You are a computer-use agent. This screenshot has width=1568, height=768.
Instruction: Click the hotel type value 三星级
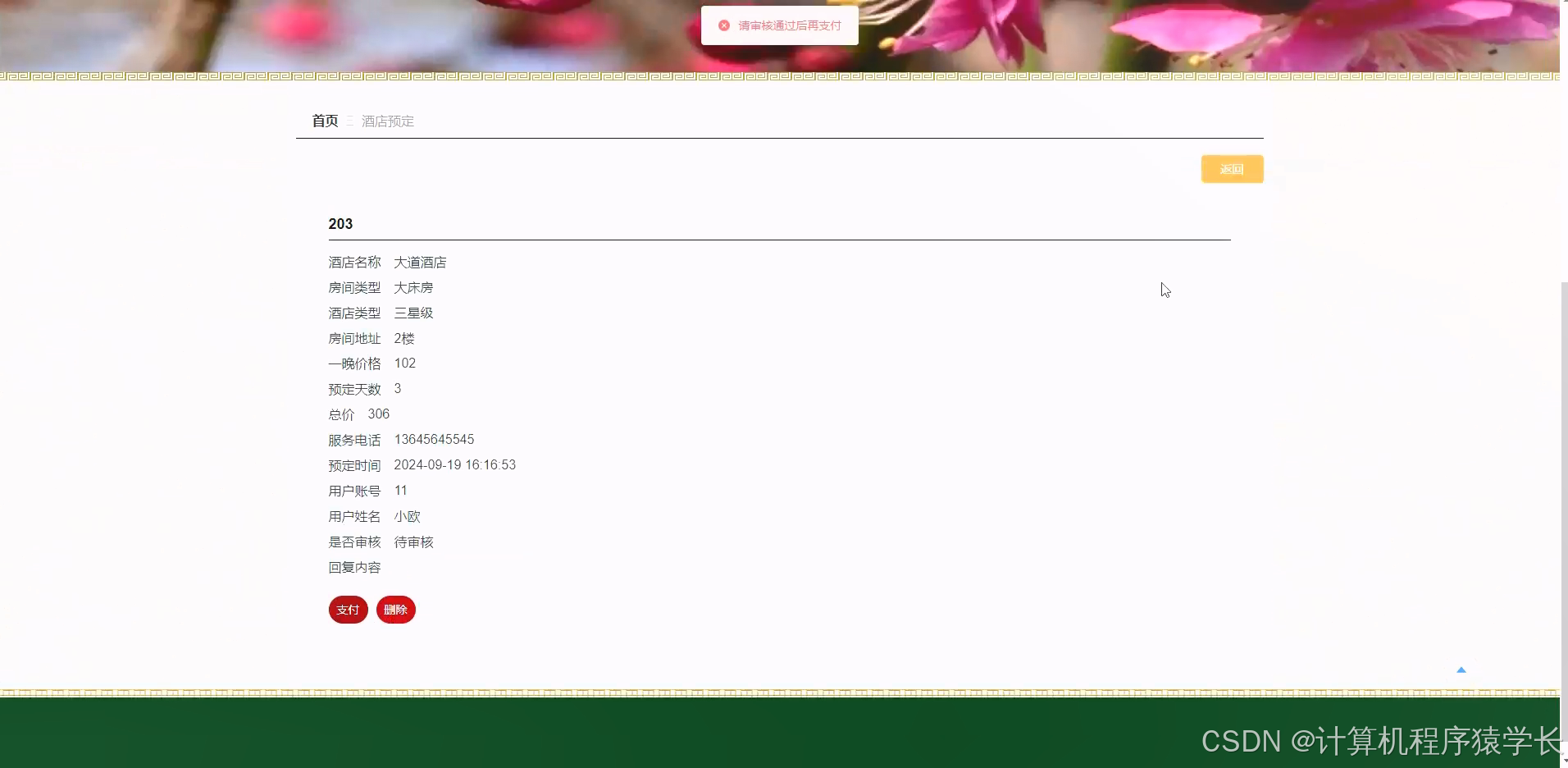[x=413, y=313]
